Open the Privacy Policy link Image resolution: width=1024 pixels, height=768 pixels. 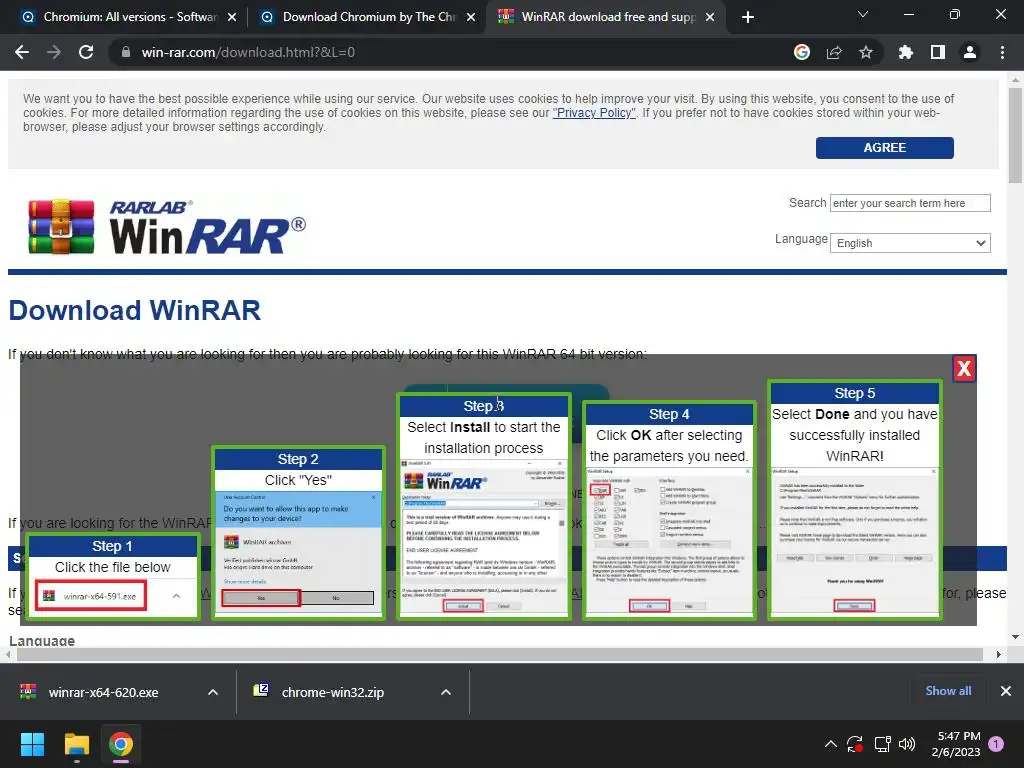pos(594,113)
